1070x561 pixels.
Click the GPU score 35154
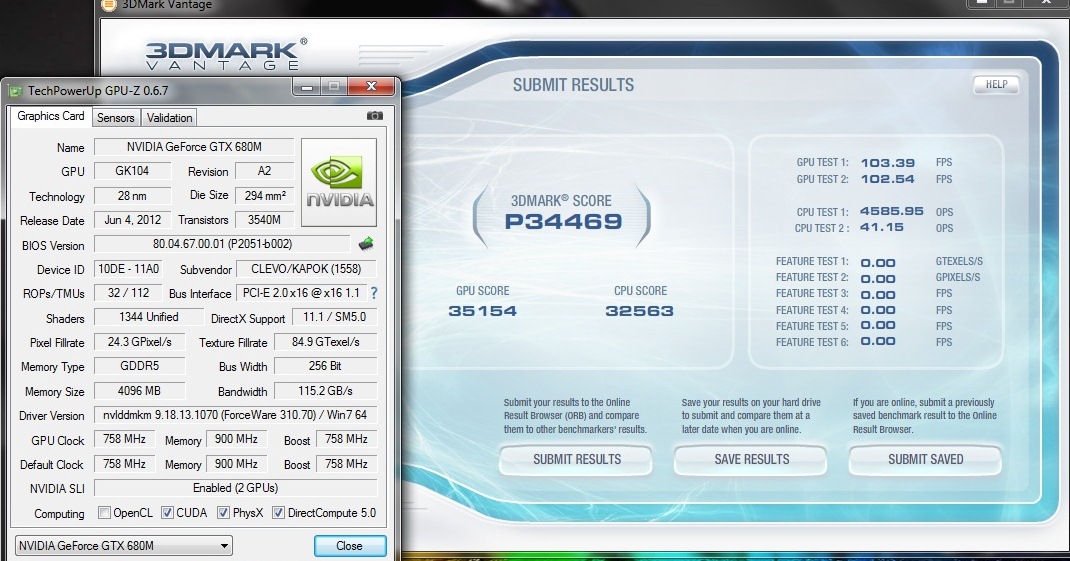(x=482, y=311)
